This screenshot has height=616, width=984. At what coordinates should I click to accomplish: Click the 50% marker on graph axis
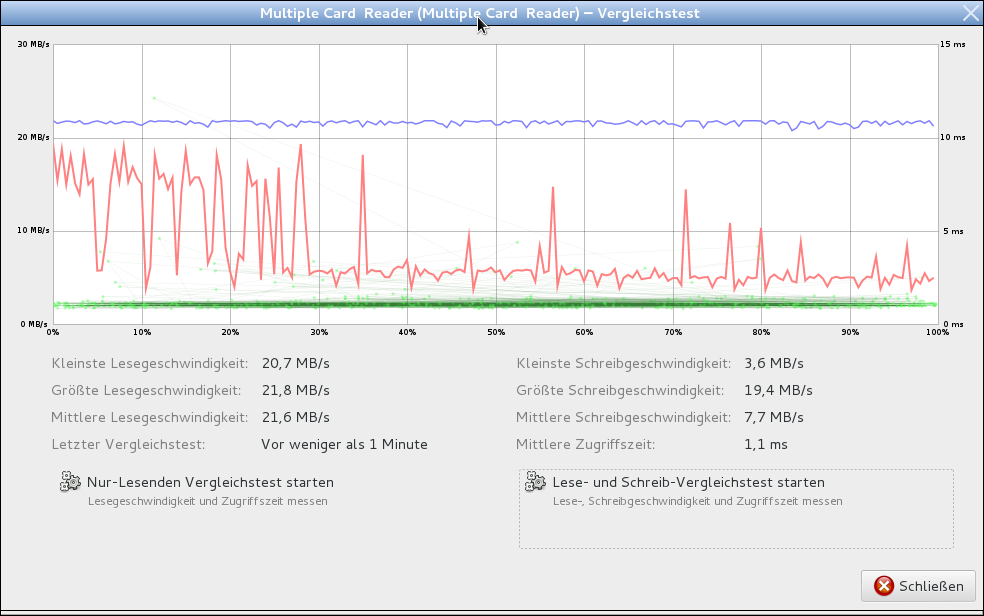[x=496, y=332]
